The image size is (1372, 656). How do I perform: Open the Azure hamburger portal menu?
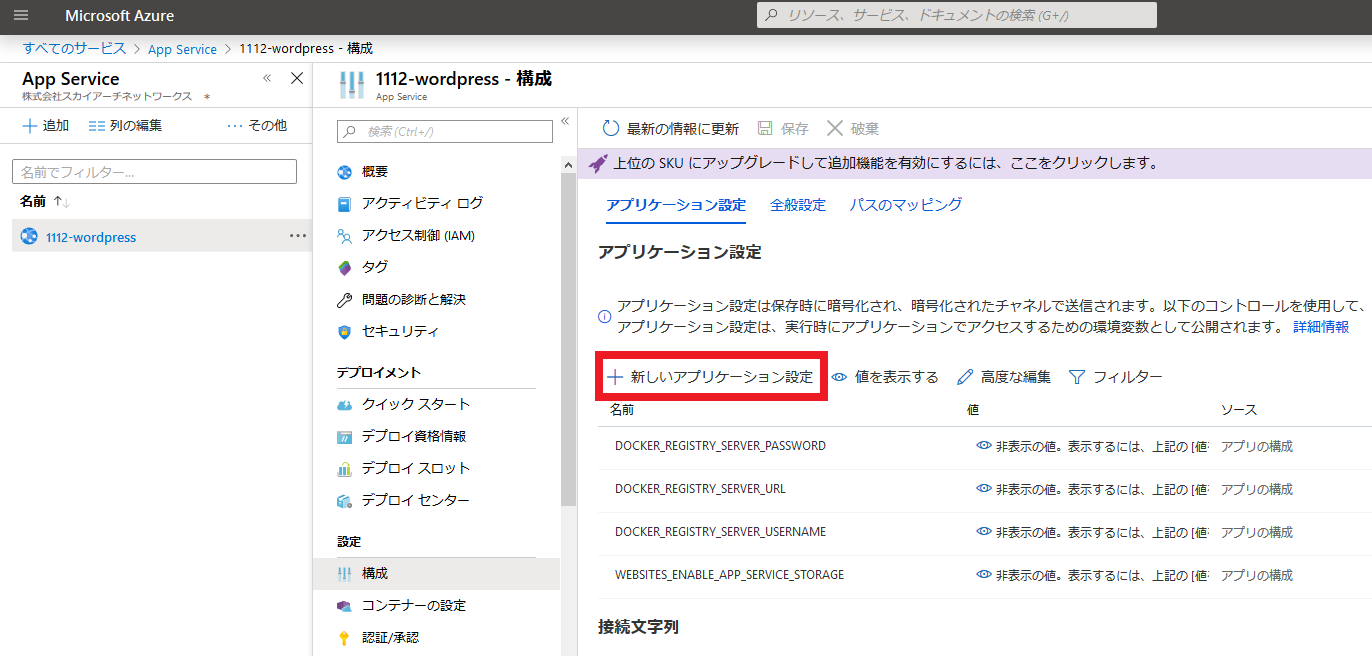[x=21, y=15]
